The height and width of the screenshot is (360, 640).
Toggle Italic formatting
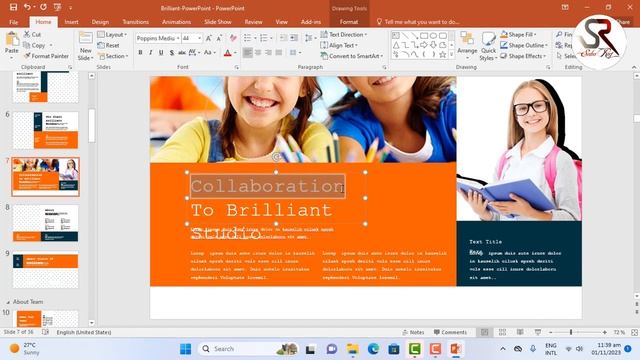tap(151, 53)
